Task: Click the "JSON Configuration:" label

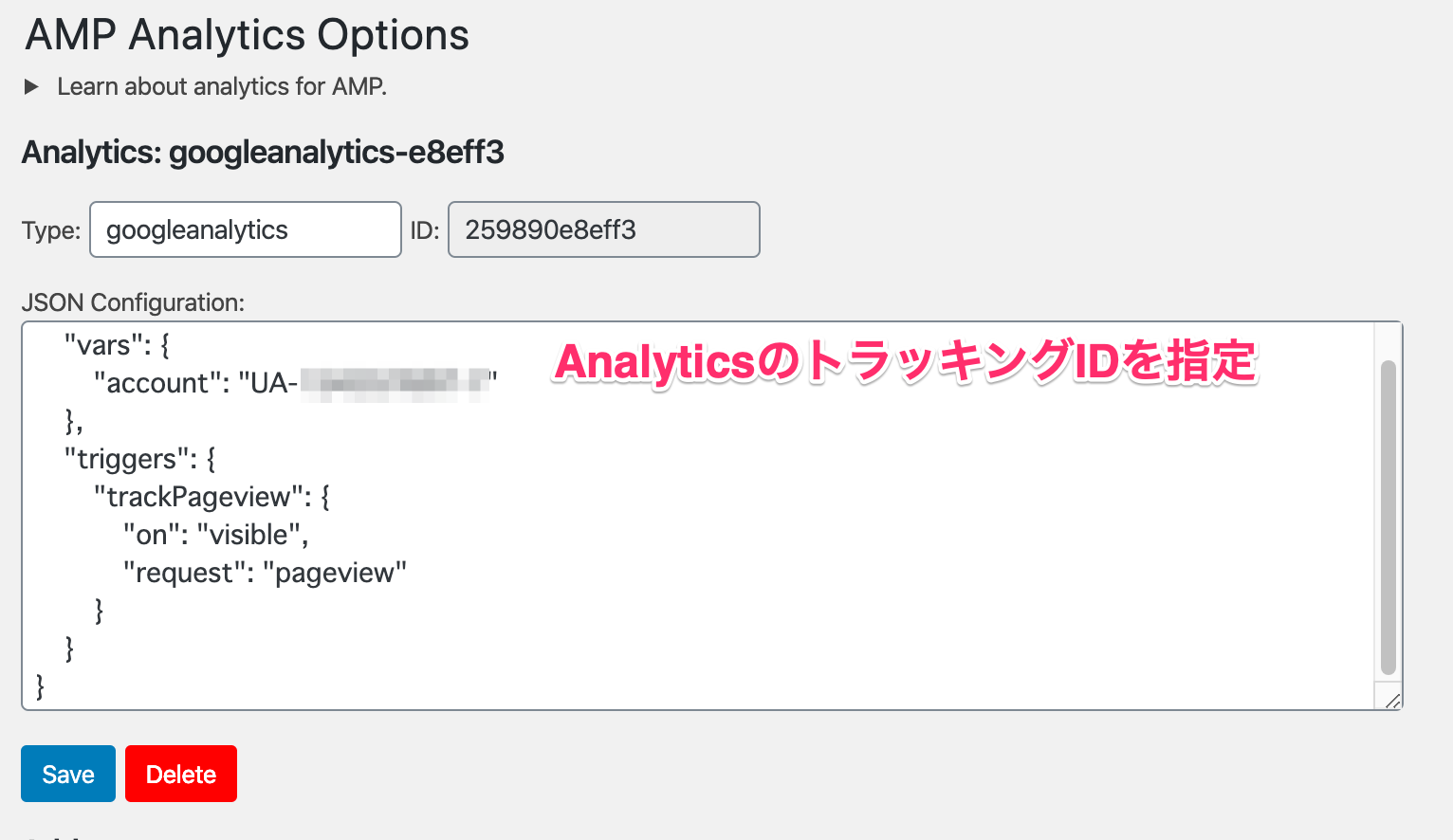Action: [x=133, y=302]
